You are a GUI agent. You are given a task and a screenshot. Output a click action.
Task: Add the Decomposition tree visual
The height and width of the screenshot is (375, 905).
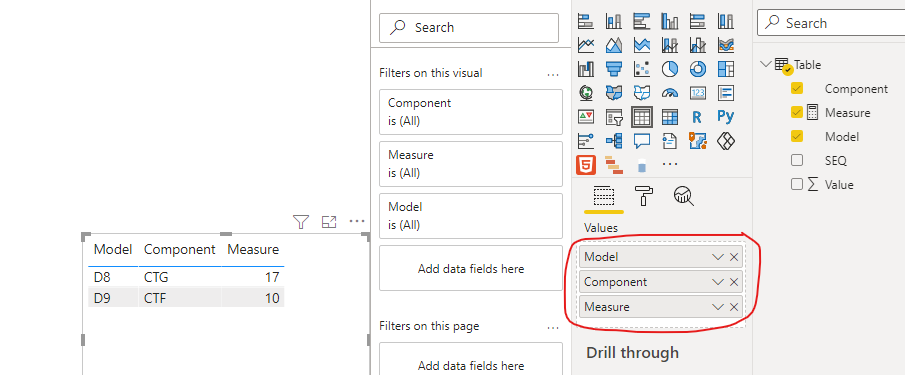[x=614, y=141]
